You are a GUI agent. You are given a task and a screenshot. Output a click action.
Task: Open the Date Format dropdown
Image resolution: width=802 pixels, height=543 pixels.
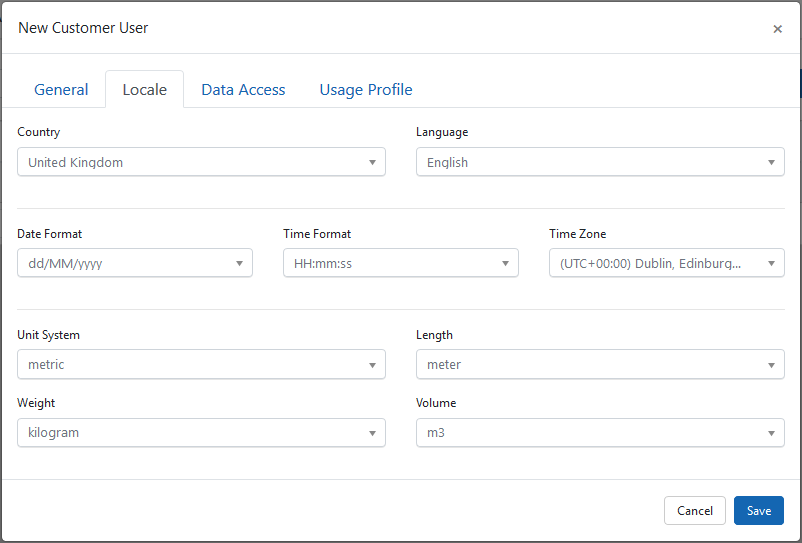click(135, 263)
